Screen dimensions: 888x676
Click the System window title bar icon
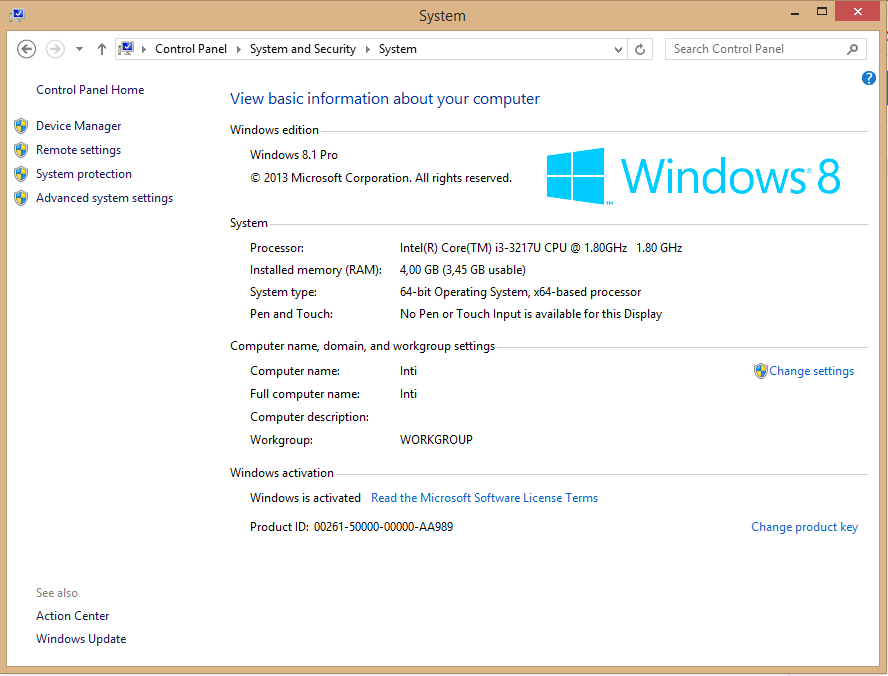[17, 15]
